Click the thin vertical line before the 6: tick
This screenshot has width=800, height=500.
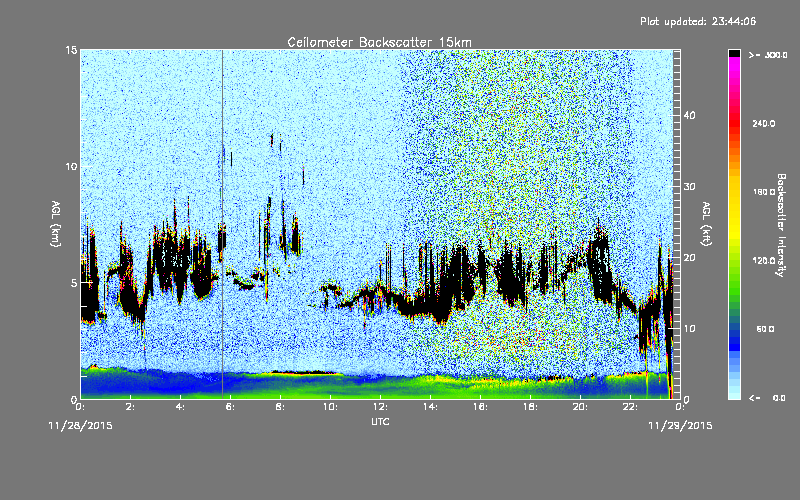click(222, 224)
